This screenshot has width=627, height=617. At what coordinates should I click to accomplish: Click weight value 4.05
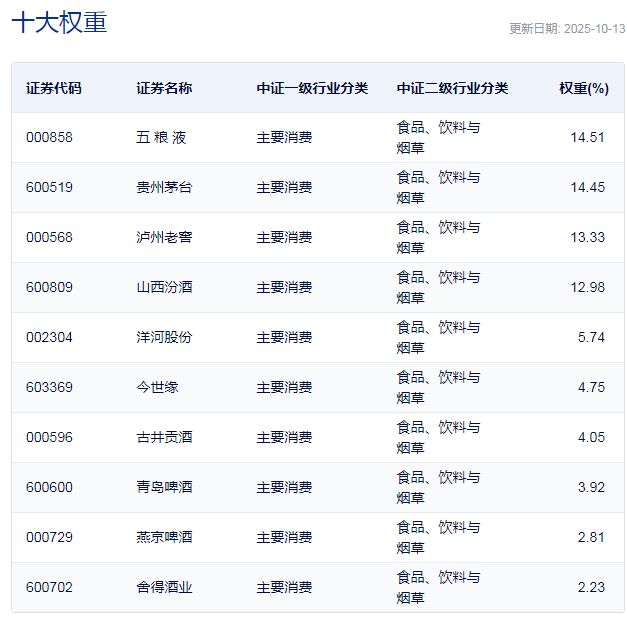[591, 437]
